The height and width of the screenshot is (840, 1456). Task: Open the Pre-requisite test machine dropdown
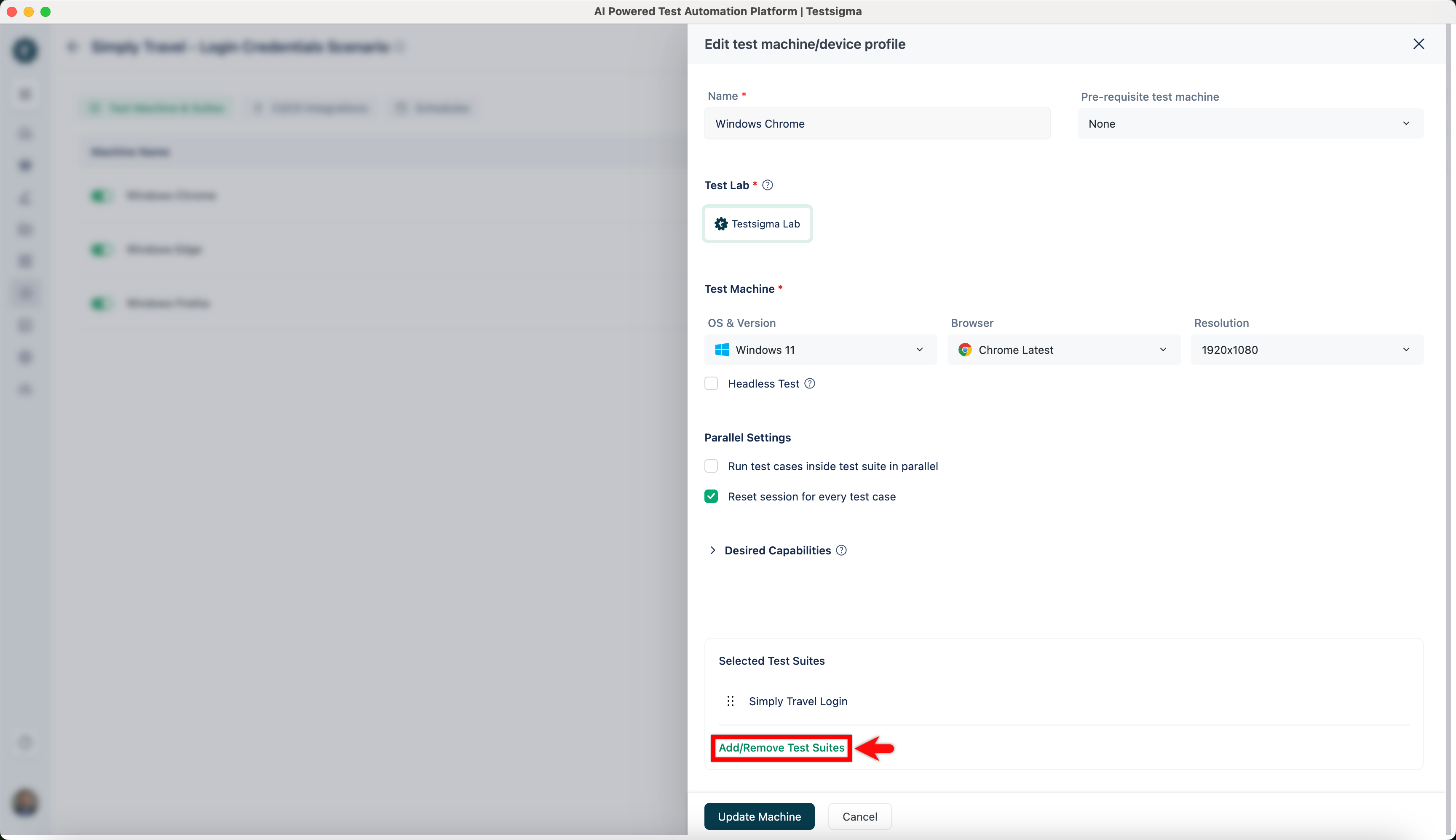tap(1250, 123)
